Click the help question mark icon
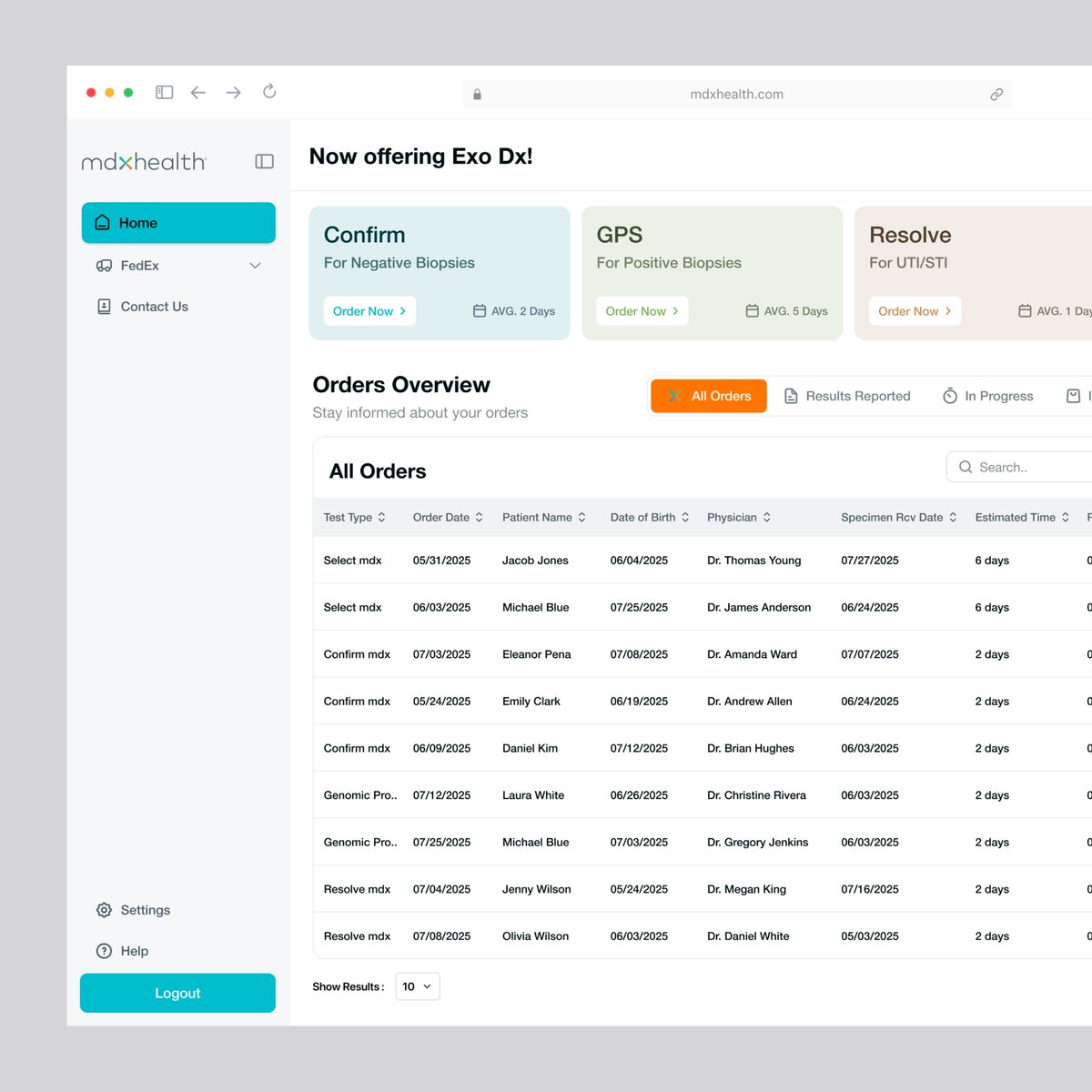 point(104,951)
